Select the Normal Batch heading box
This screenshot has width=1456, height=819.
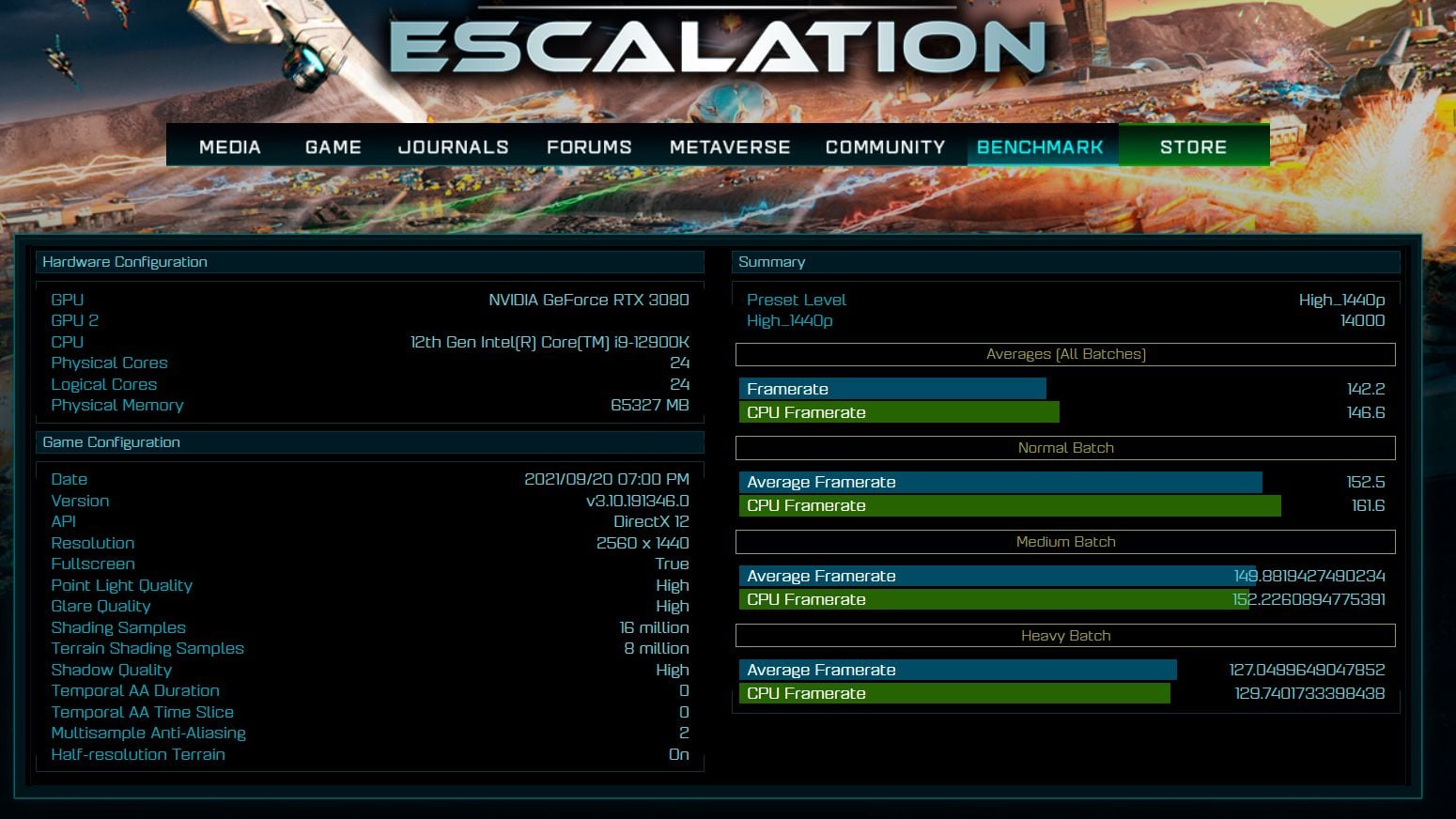click(1065, 448)
